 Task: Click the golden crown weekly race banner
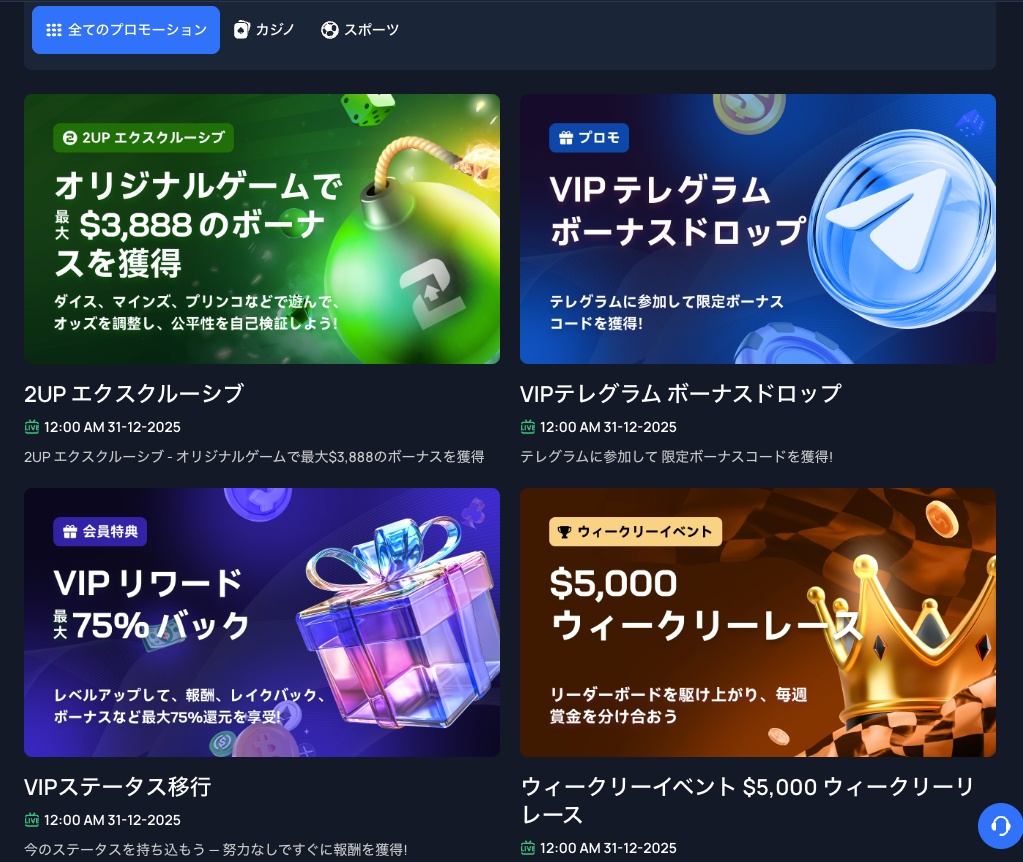[x=757, y=623]
